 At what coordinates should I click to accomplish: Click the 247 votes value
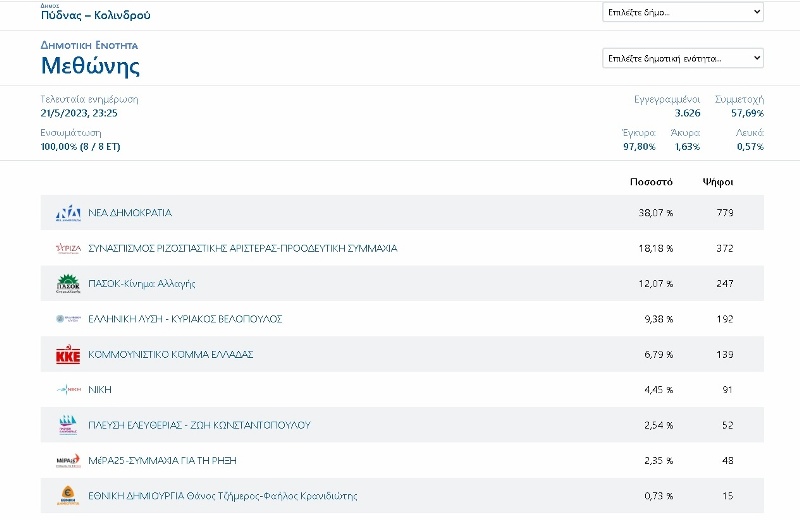tap(725, 284)
